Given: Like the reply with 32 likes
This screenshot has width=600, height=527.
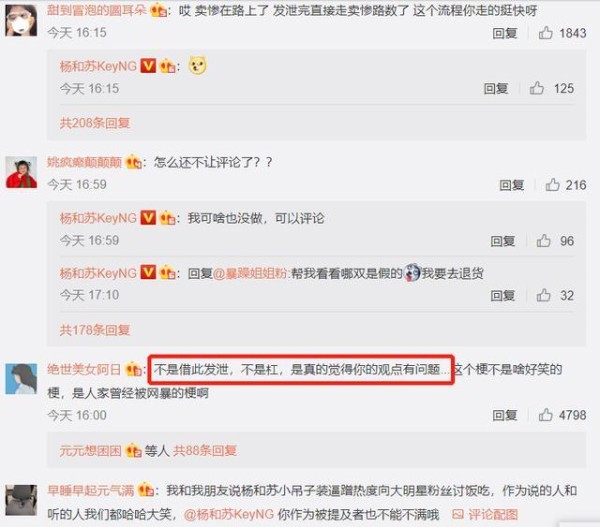Looking at the screenshot, I should click(x=543, y=295).
